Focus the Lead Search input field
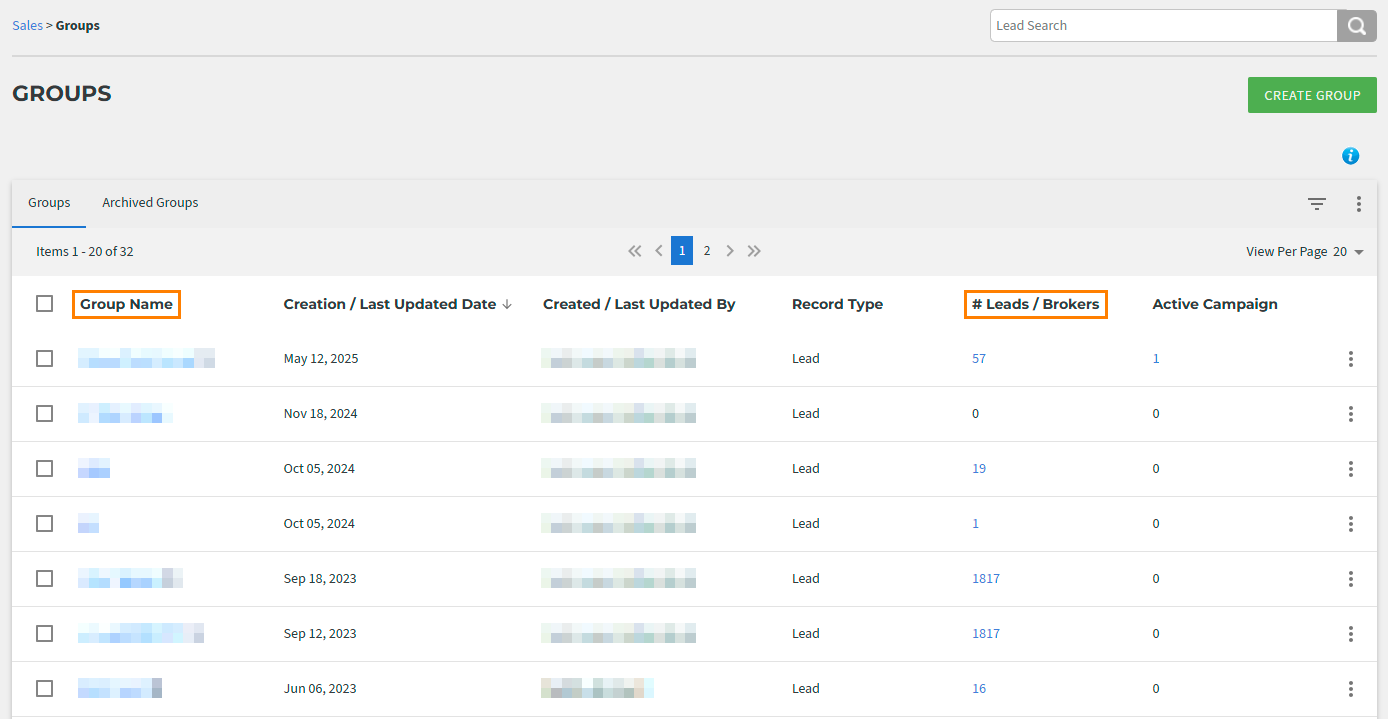 pos(1164,26)
